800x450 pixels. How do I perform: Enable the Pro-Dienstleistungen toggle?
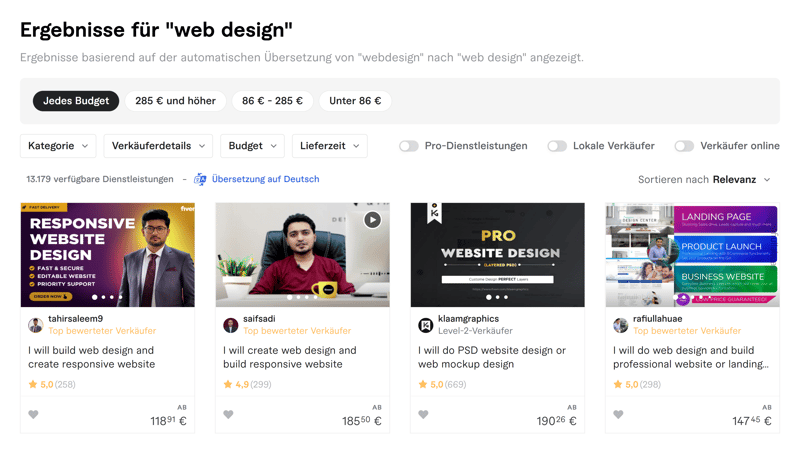[408, 146]
